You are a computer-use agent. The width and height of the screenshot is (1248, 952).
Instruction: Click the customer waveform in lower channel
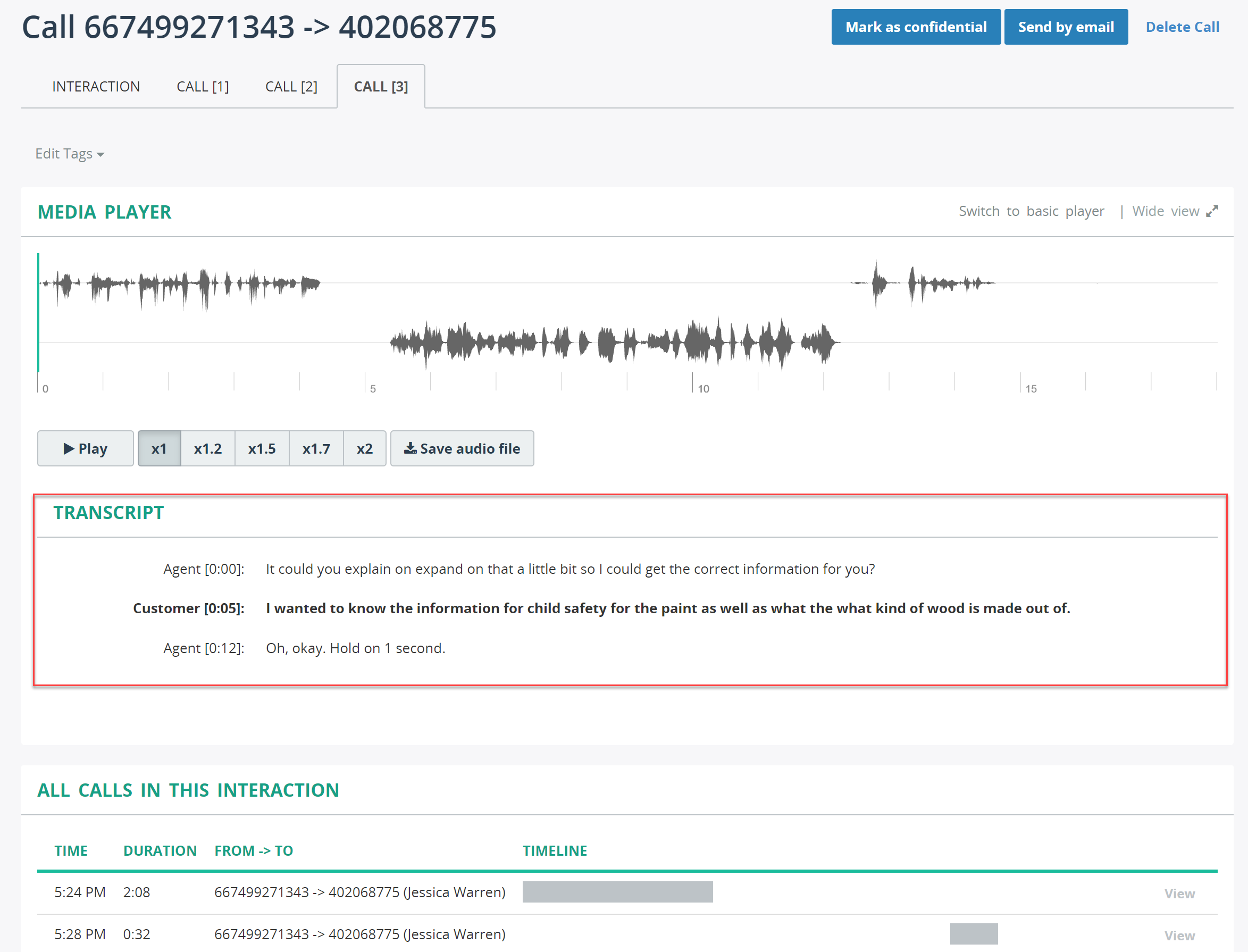click(614, 343)
